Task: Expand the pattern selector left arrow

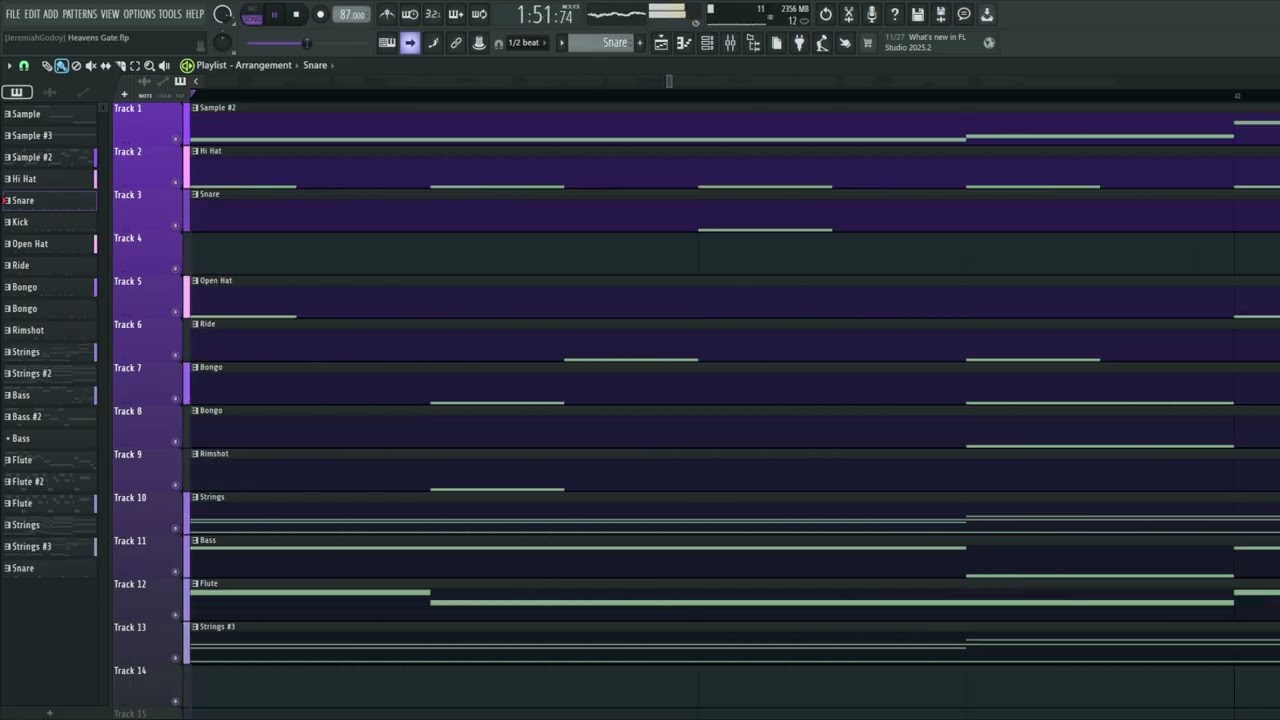Action: (561, 43)
